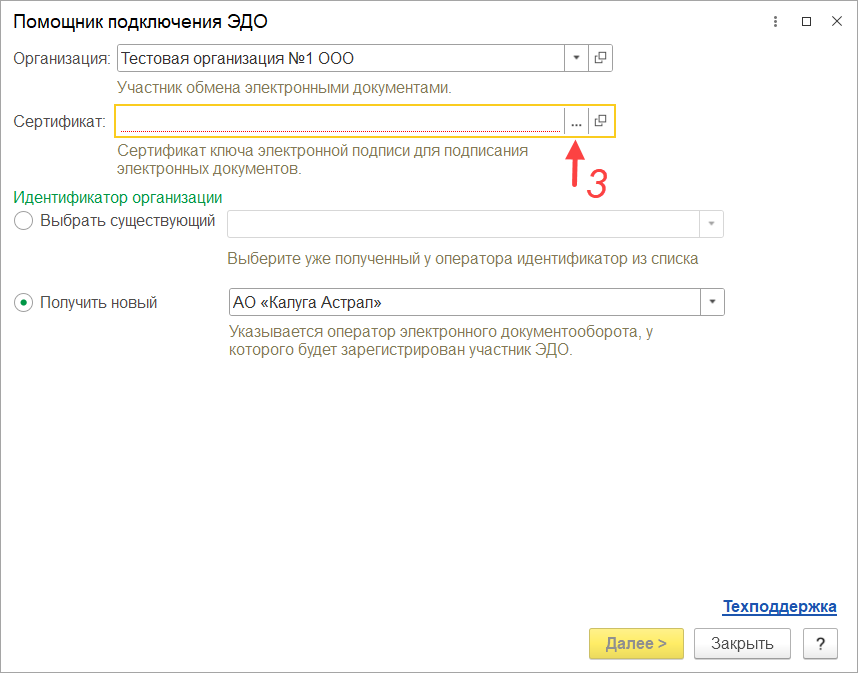Expand the existing identifier dropdown arrow
This screenshot has width=858, height=673.
712,224
